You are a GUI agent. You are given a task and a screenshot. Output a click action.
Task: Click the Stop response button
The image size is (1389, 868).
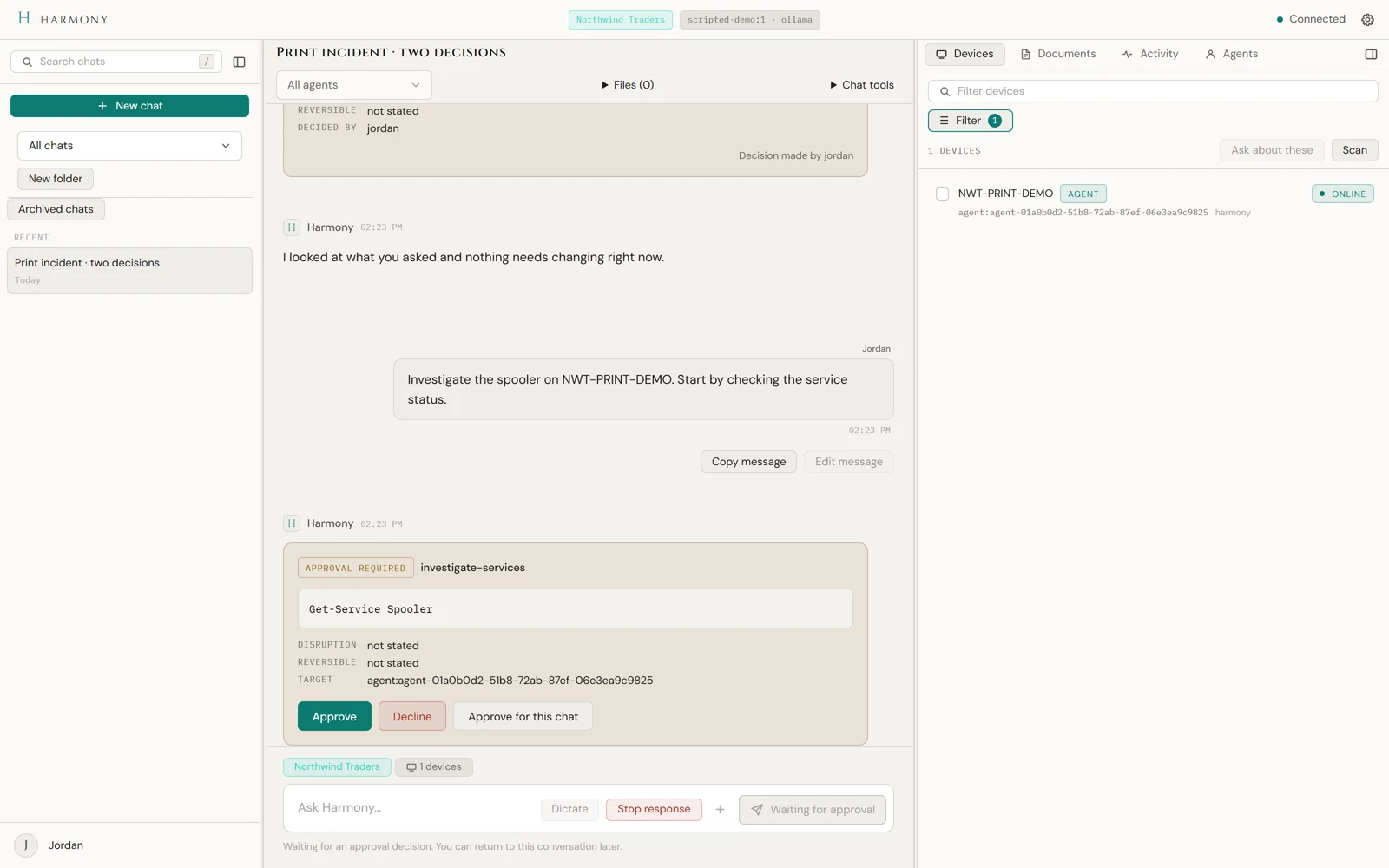tap(654, 809)
